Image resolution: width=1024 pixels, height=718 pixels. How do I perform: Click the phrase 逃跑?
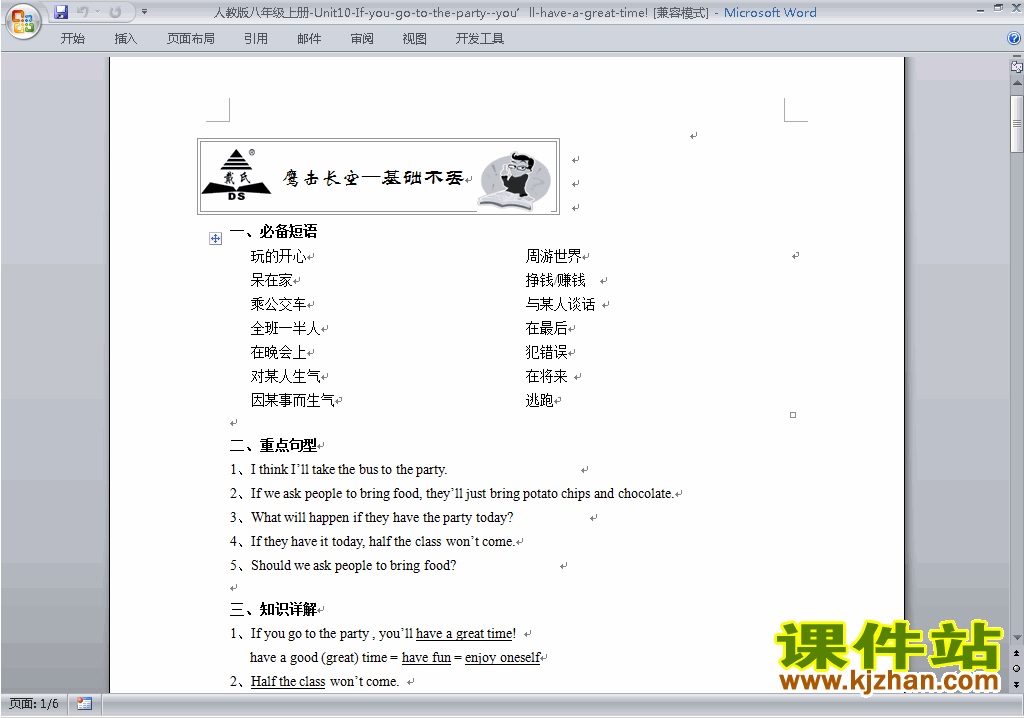pyautogui.click(x=539, y=400)
